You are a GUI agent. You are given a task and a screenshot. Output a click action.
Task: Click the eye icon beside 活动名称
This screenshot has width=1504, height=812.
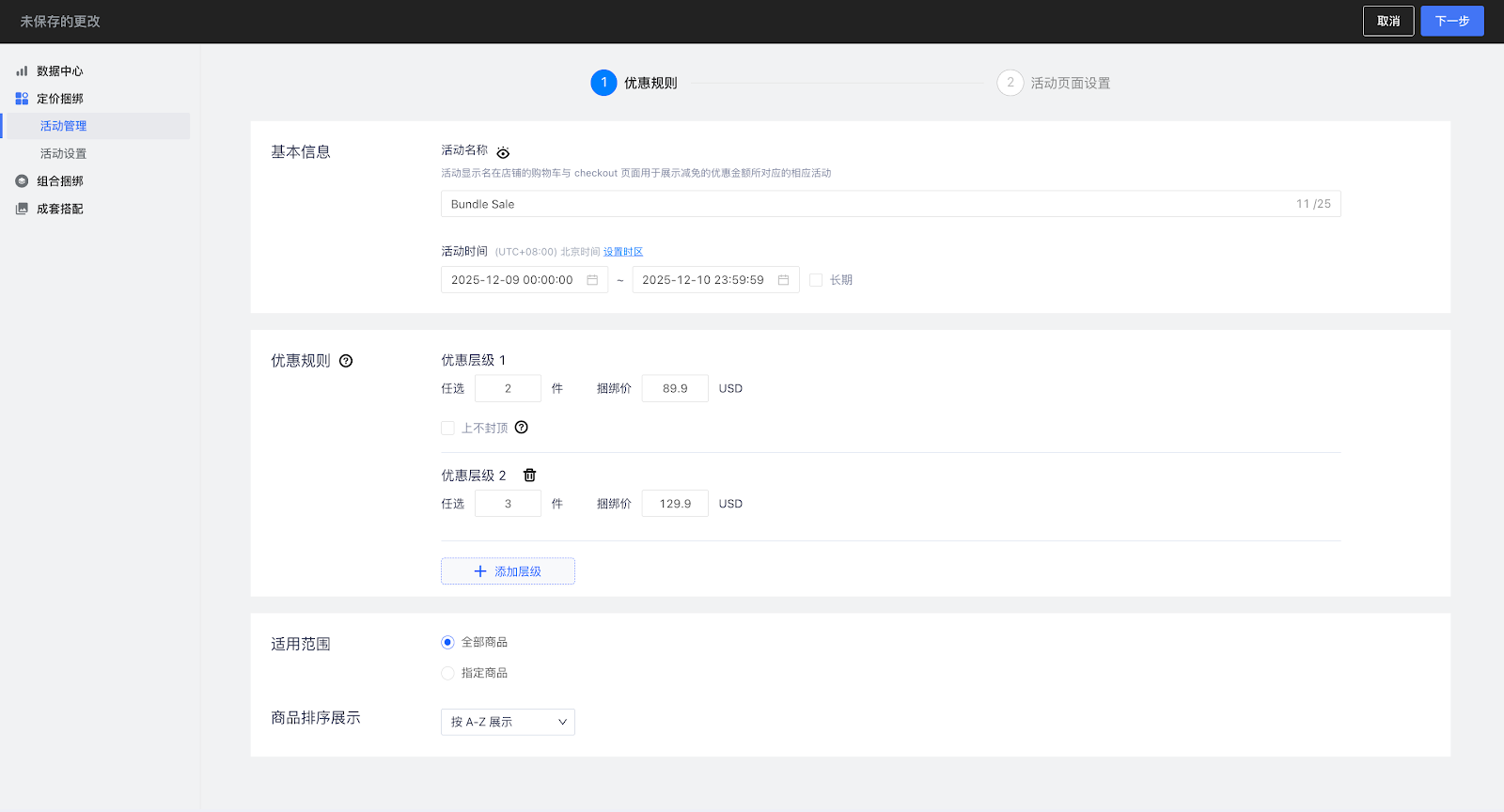(x=503, y=153)
